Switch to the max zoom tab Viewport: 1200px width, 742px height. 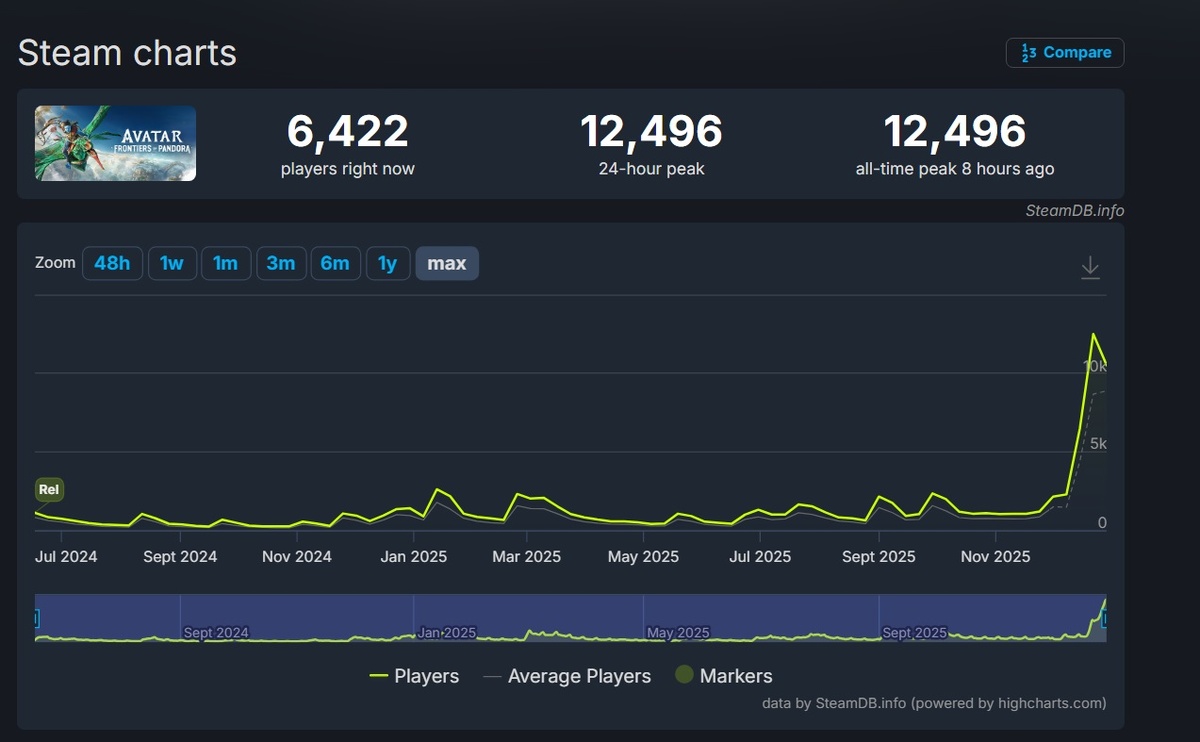pyautogui.click(x=447, y=263)
